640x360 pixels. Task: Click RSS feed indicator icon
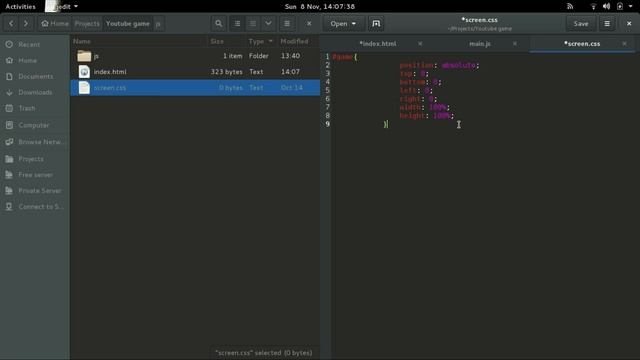pyautogui.click(x=570, y=7)
